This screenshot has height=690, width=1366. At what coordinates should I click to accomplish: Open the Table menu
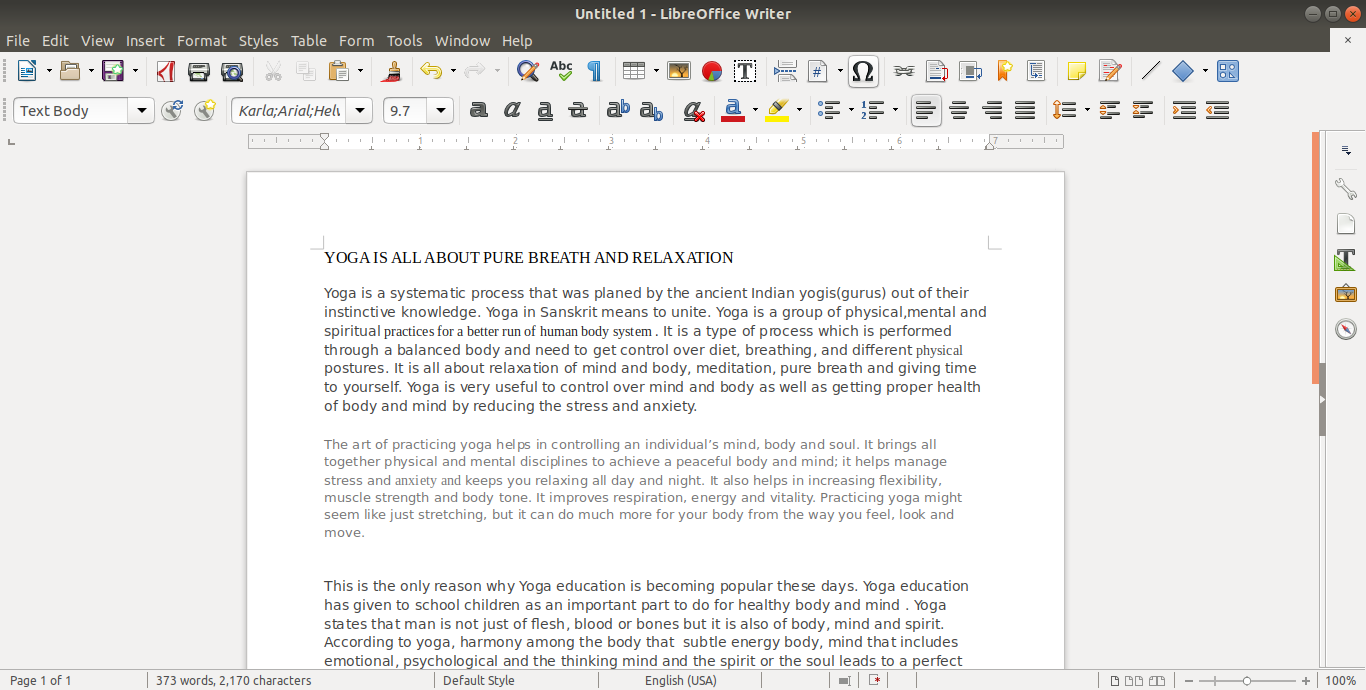click(x=308, y=41)
